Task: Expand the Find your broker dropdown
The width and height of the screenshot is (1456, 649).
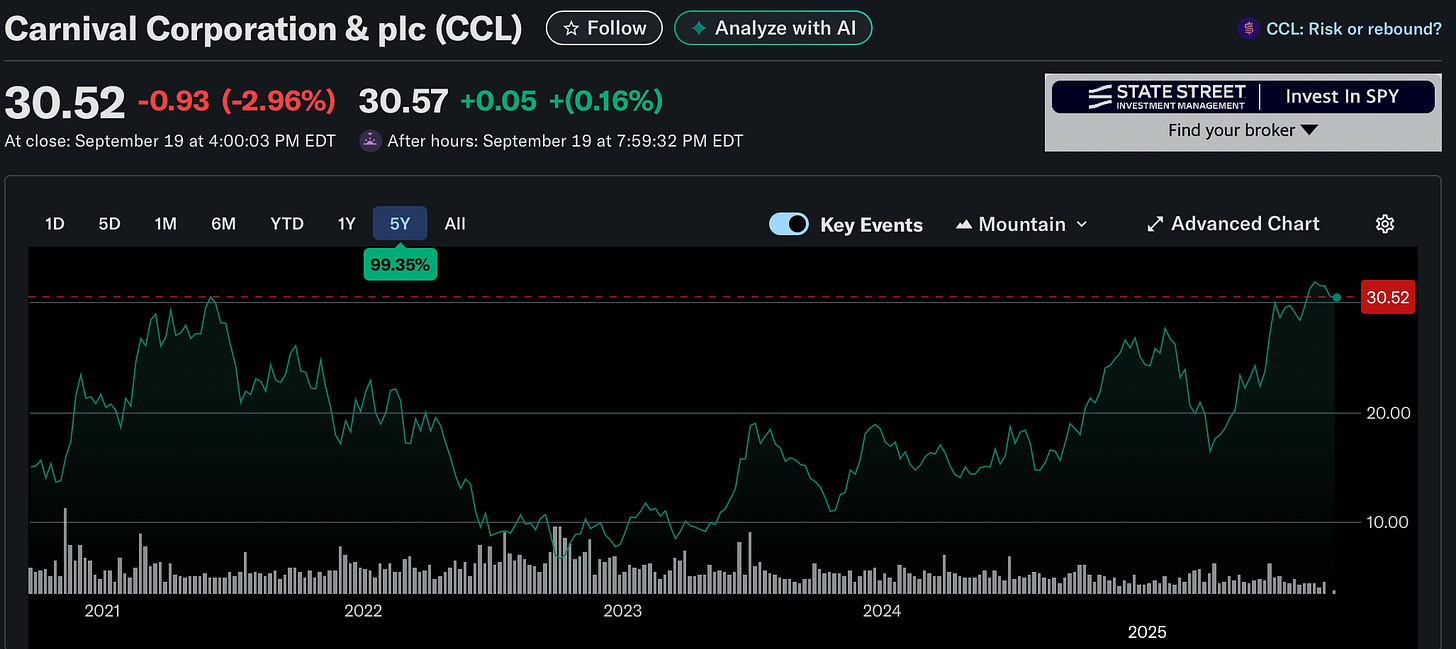Action: 1243,130
